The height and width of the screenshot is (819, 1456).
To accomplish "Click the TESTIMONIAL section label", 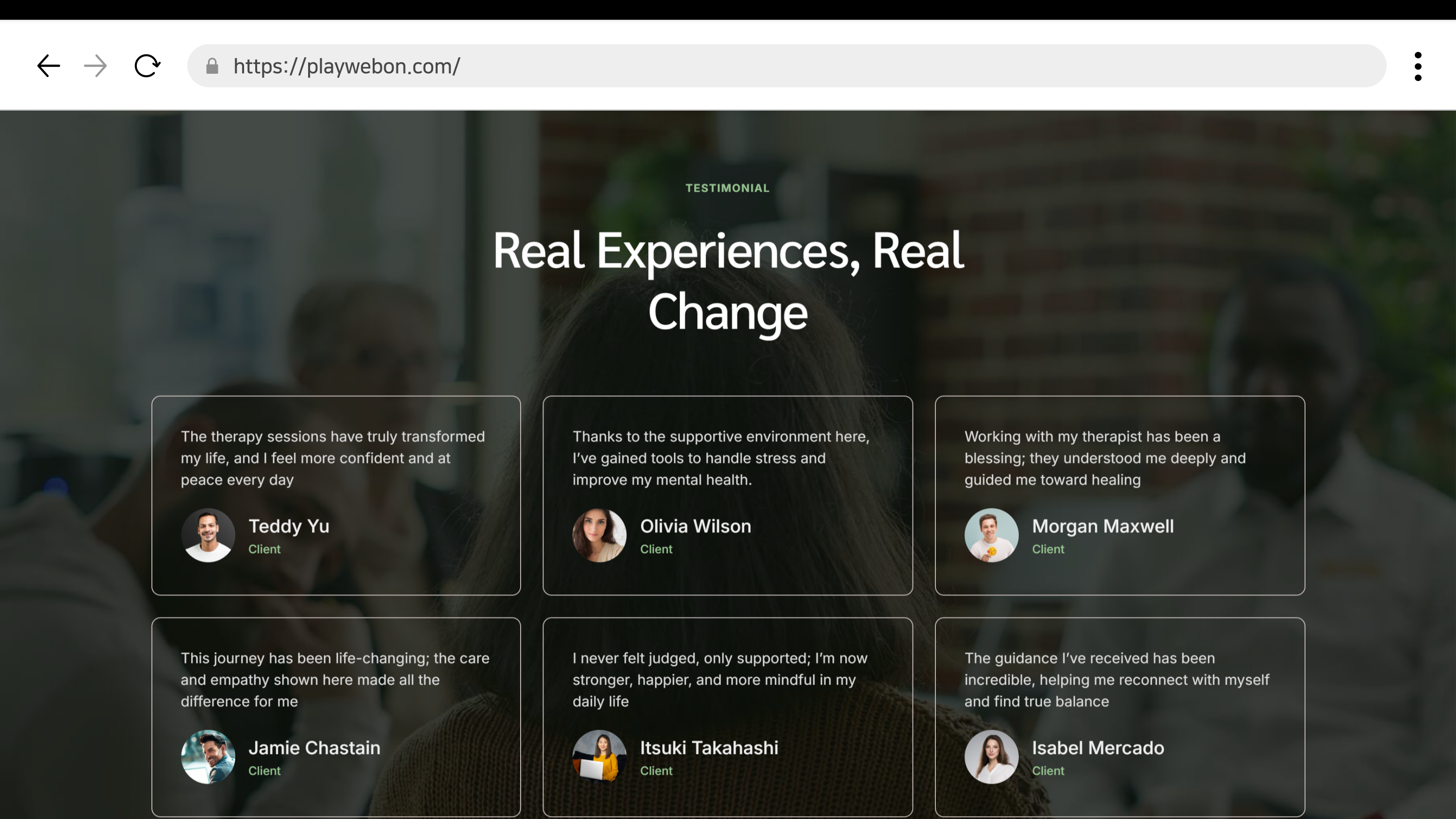I will coord(727,188).
